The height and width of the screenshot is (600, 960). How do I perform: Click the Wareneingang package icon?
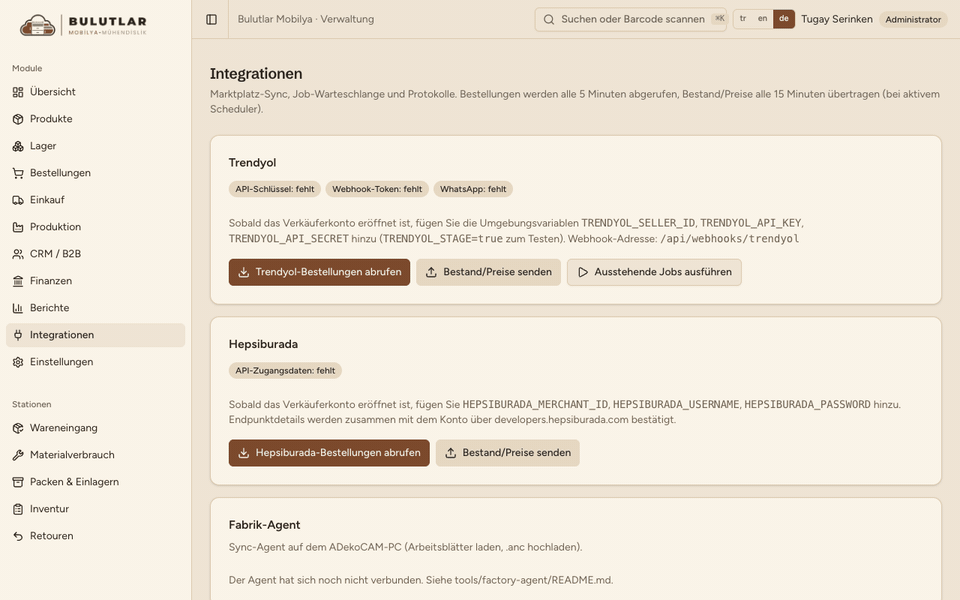18,428
